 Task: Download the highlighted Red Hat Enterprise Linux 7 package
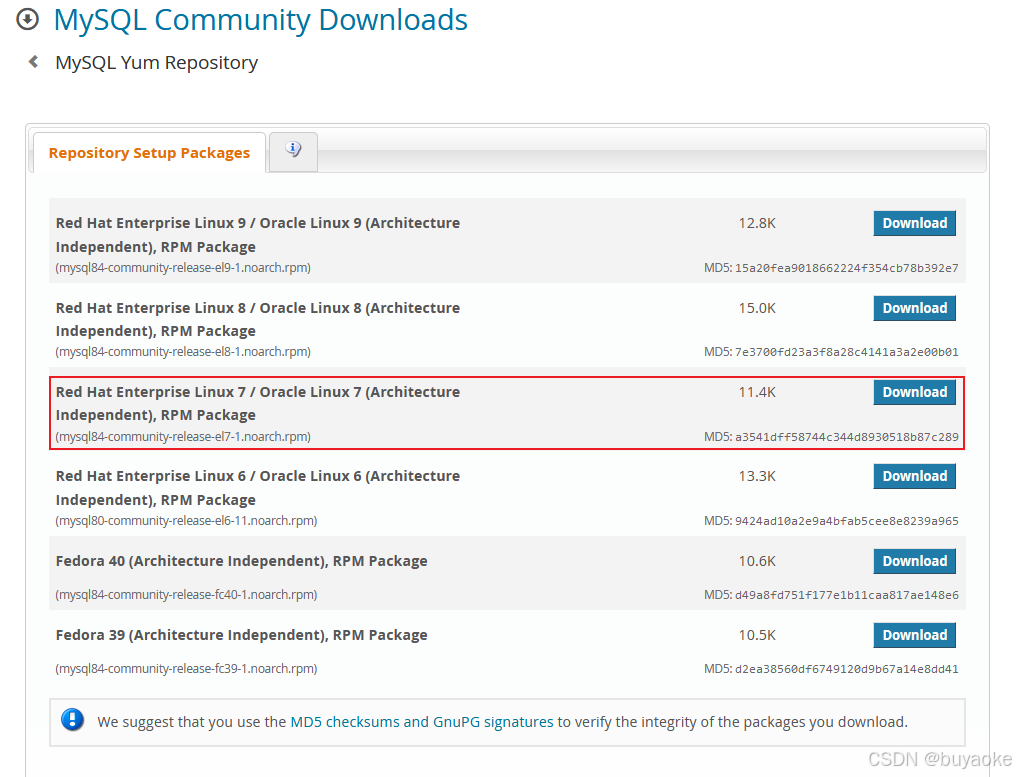(913, 392)
